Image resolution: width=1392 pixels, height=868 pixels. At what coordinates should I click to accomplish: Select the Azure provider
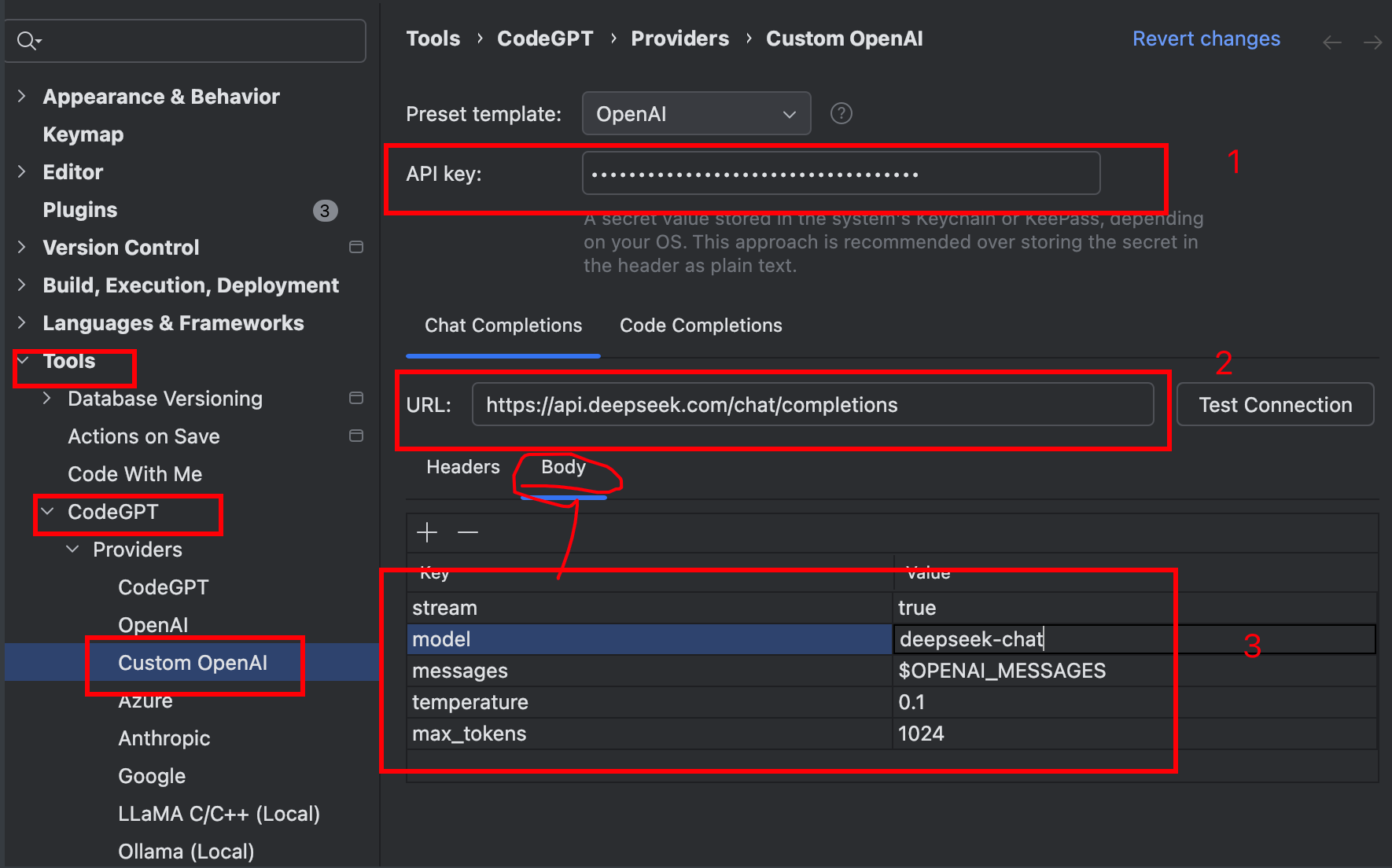[145, 701]
